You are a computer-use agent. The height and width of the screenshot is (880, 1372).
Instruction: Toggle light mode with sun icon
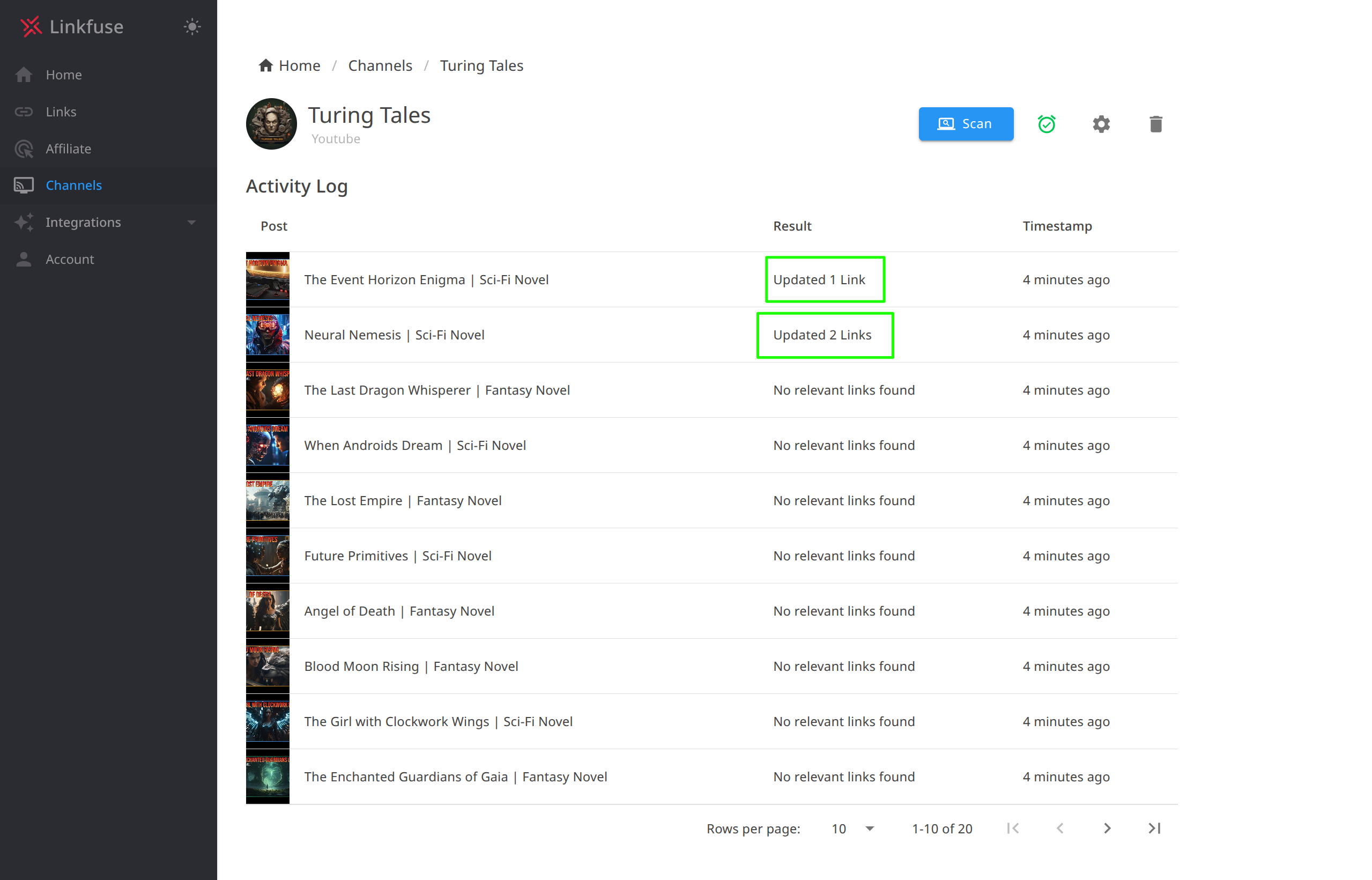click(192, 26)
